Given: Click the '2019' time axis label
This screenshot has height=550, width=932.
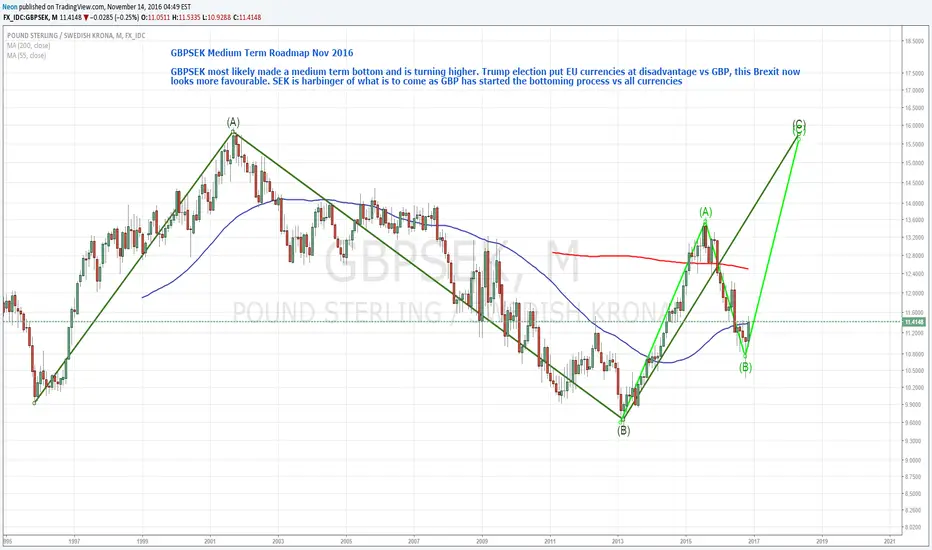Looking at the screenshot, I should tap(822, 541).
